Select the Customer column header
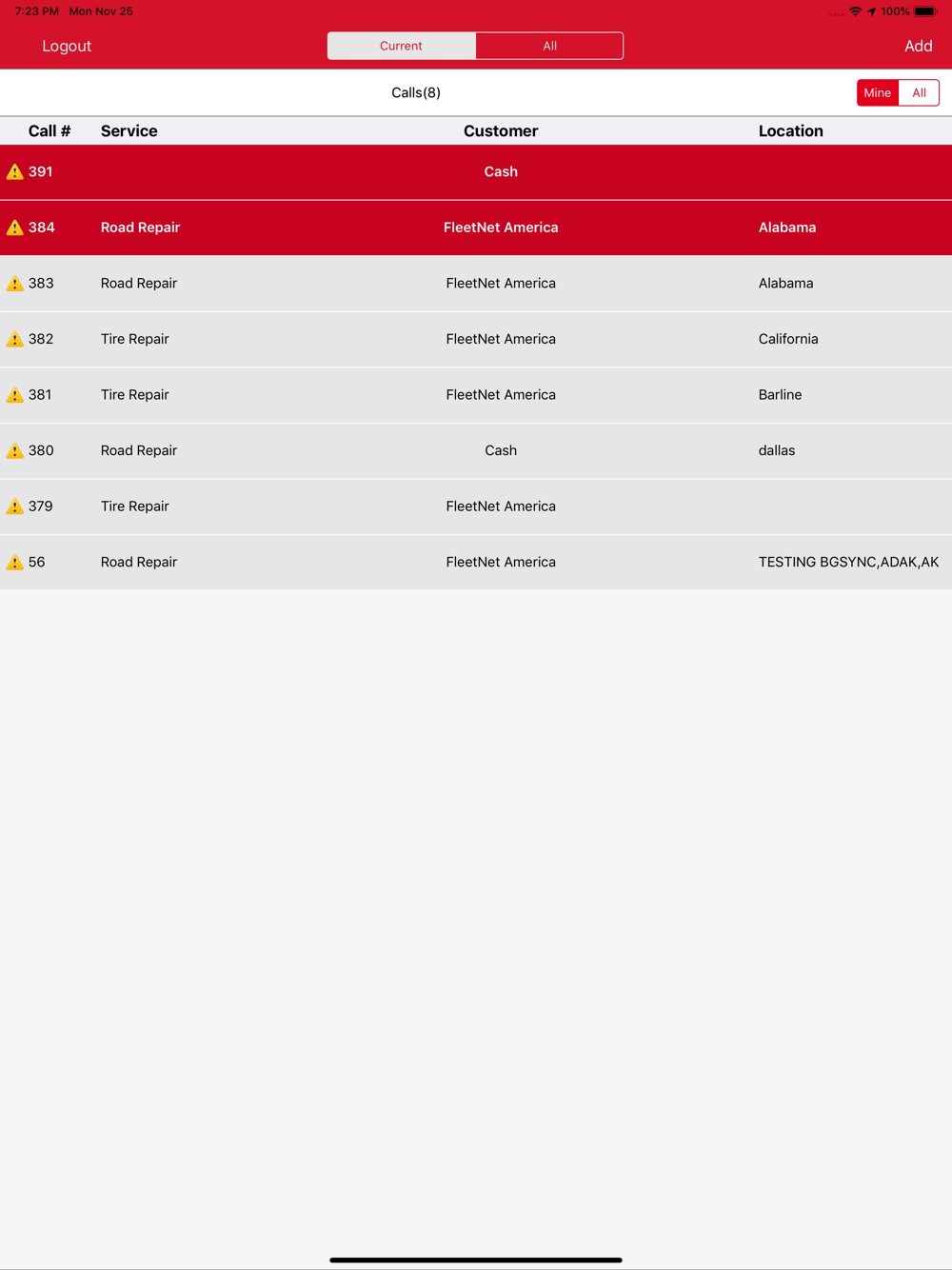Image resolution: width=952 pixels, height=1270 pixels. 501,131
